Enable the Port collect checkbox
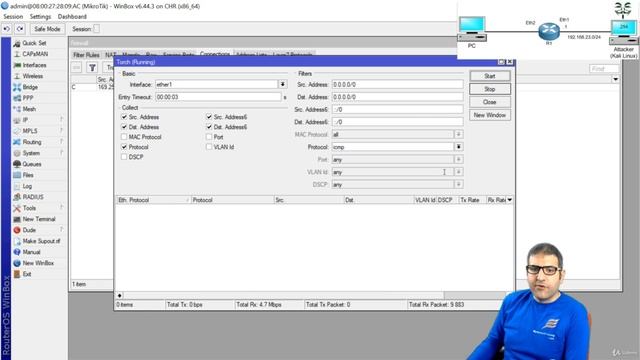Viewport: 640px width, 360px height. (x=209, y=137)
